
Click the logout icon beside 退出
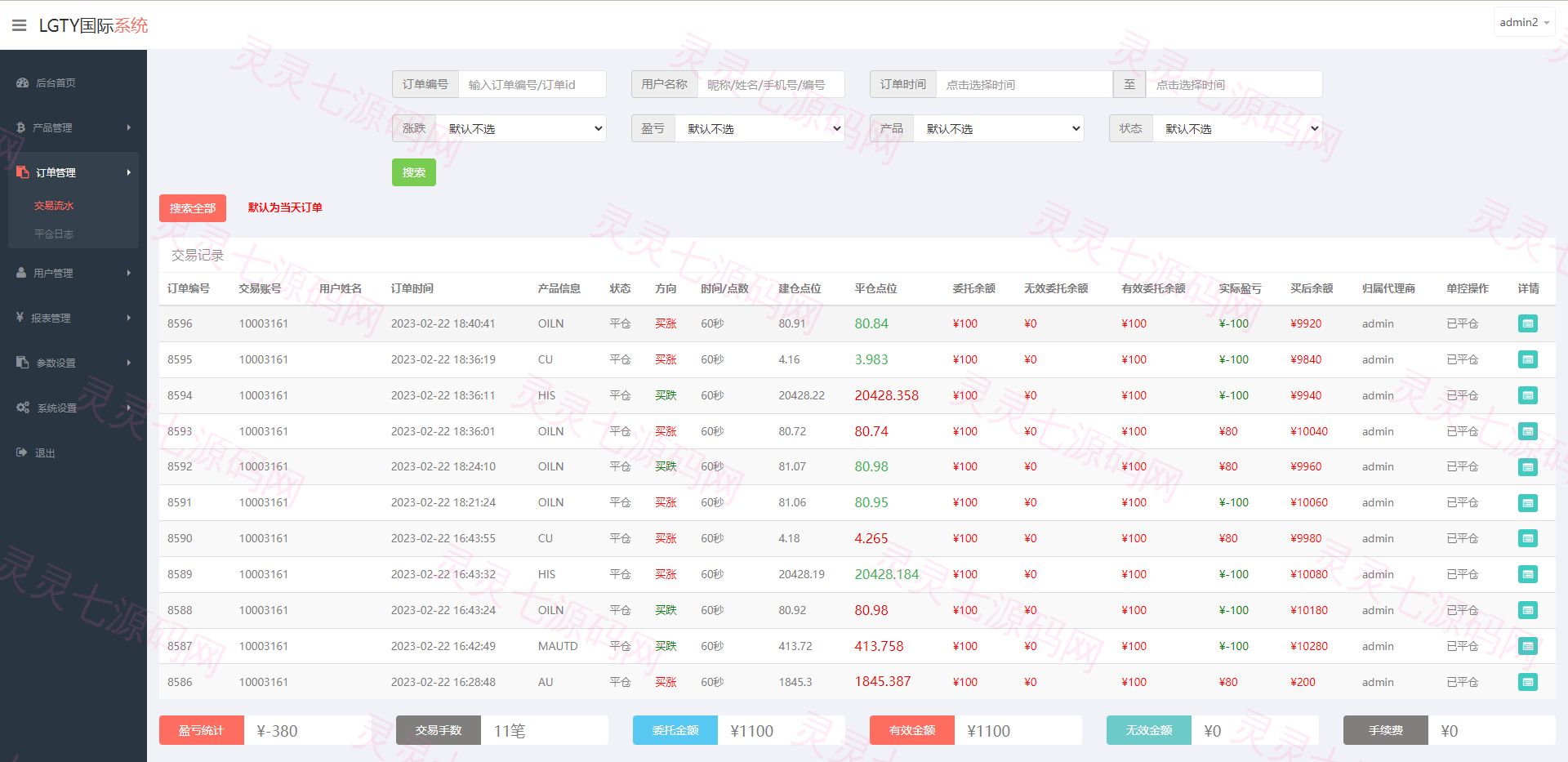21,452
